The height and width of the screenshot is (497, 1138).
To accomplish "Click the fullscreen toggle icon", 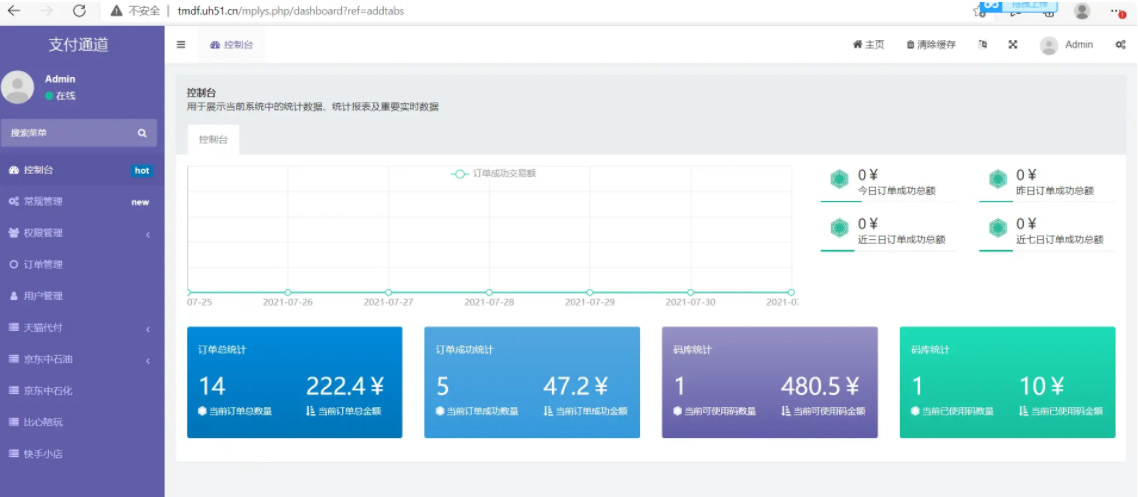I will 1012,45.
